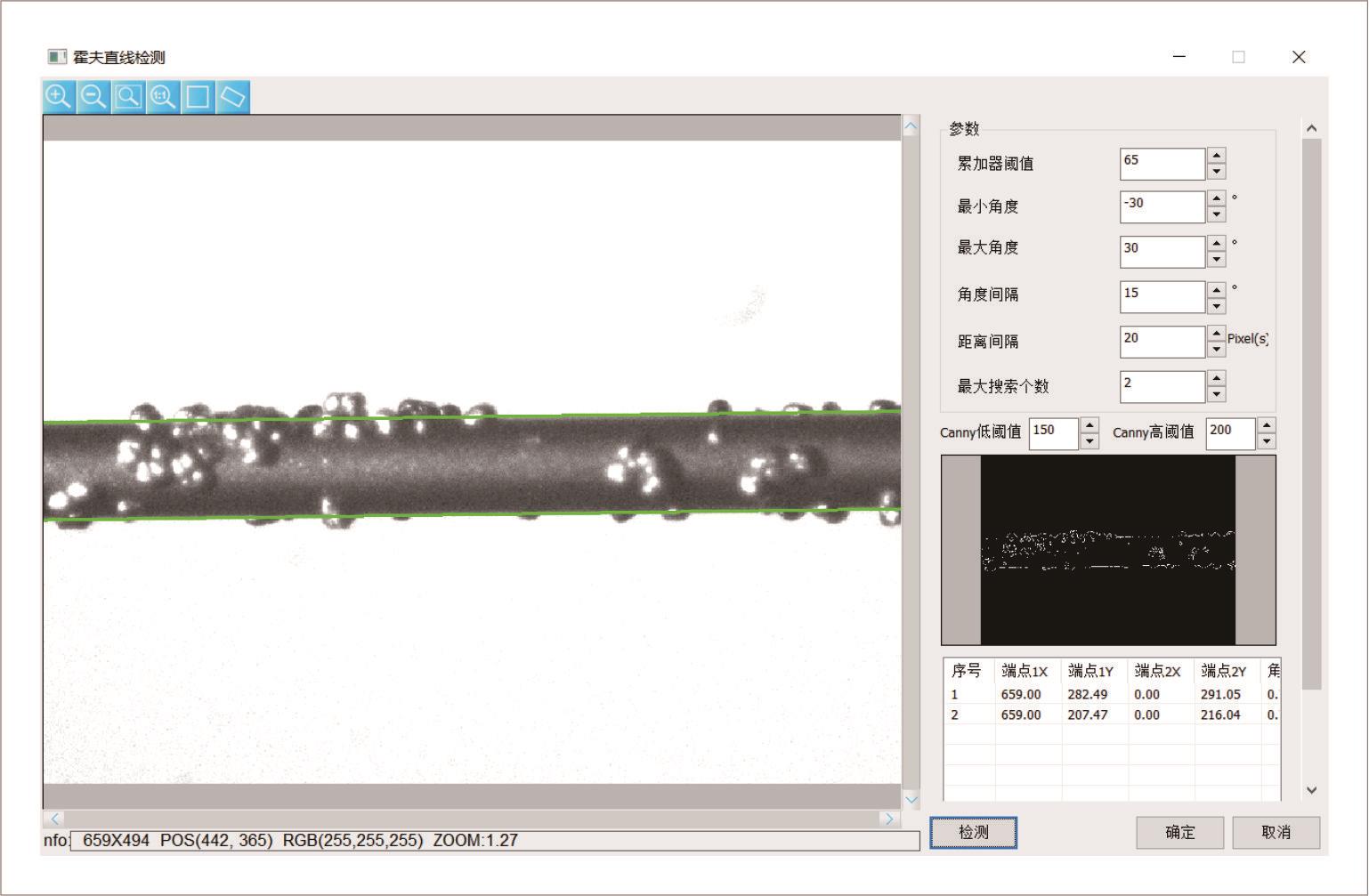Select the rotated rectangle ROI tool
The height and width of the screenshot is (896, 1369).
232,96
